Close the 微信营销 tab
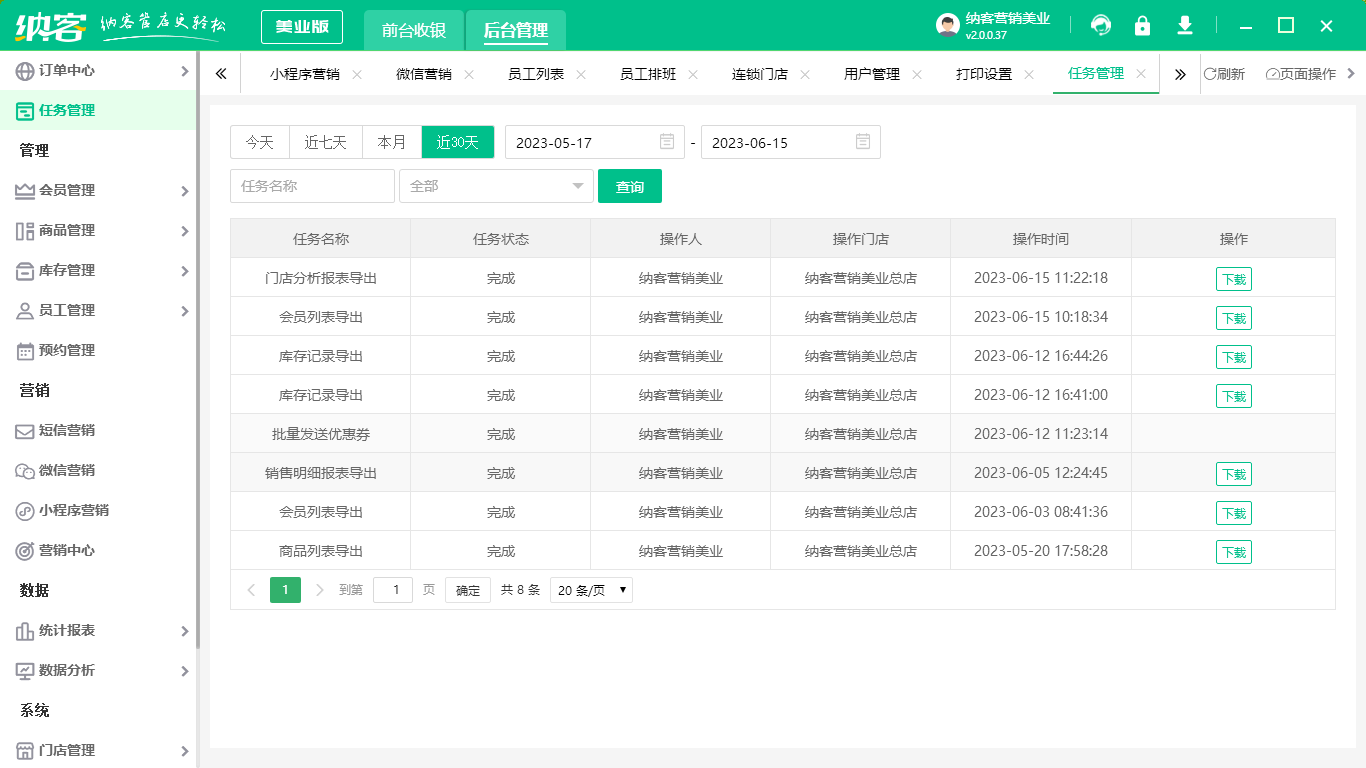 (x=469, y=74)
